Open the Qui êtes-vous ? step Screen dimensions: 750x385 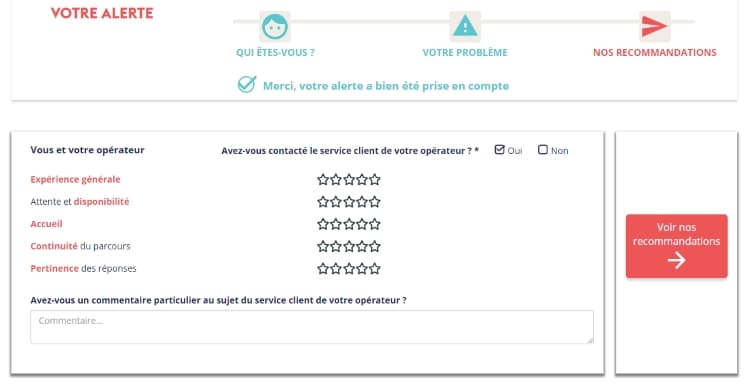point(275,53)
